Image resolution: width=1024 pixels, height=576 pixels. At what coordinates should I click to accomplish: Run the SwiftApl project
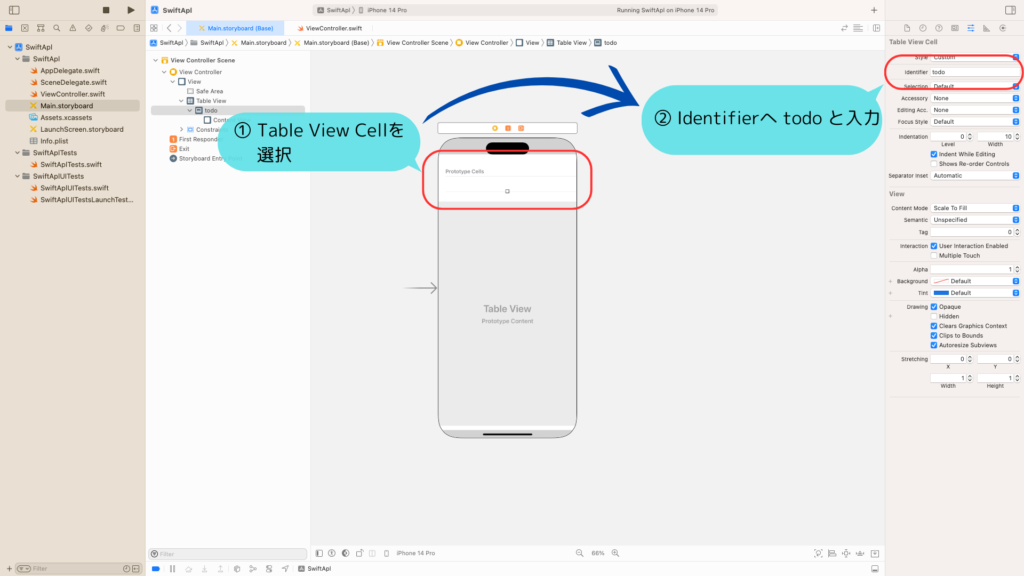[131, 10]
